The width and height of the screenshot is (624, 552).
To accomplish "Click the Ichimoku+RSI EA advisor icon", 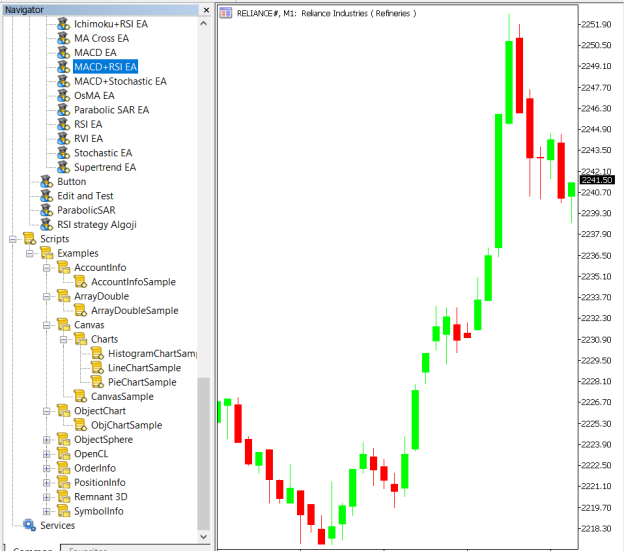I will pos(63,24).
